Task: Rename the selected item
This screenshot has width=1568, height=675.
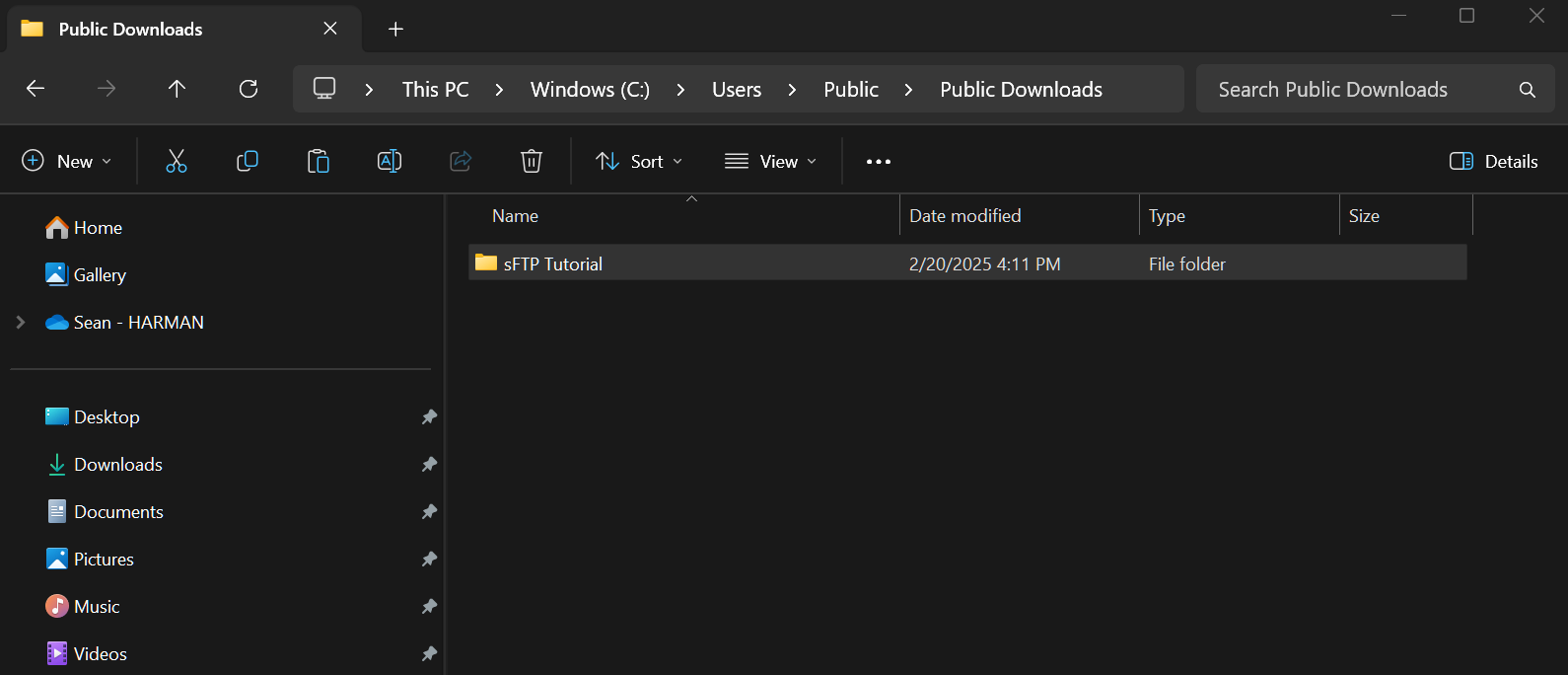Action: [x=390, y=161]
